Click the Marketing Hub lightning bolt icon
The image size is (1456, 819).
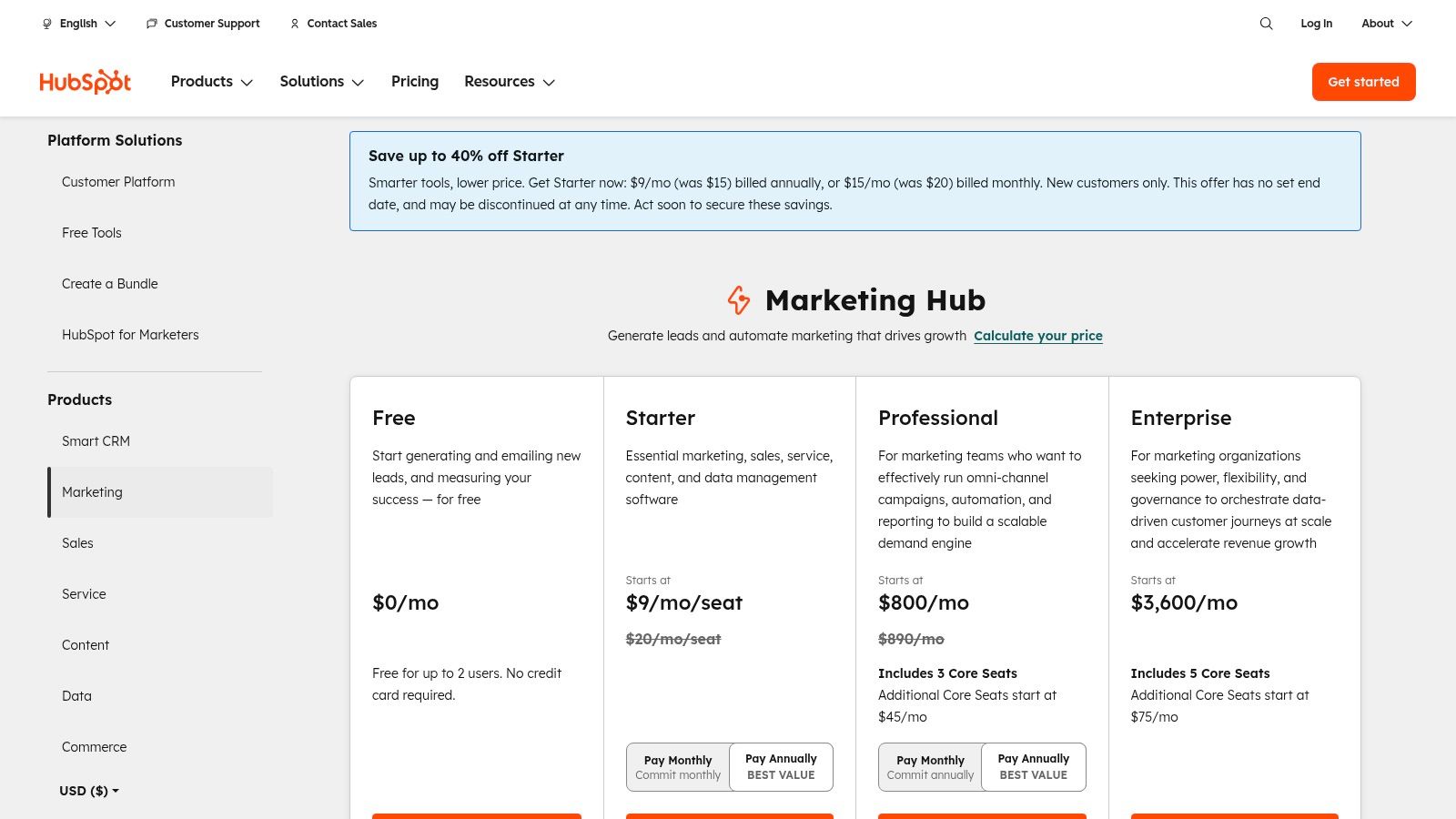pos(739,300)
